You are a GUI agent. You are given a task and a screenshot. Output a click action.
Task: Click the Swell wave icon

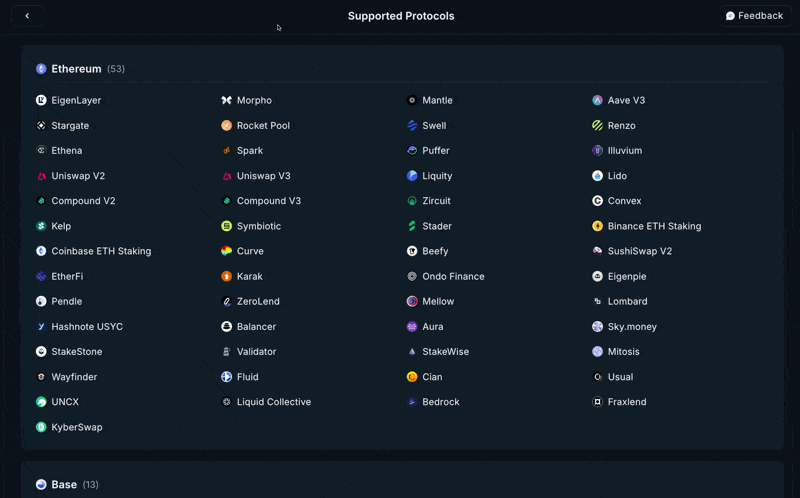click(412, 125)
